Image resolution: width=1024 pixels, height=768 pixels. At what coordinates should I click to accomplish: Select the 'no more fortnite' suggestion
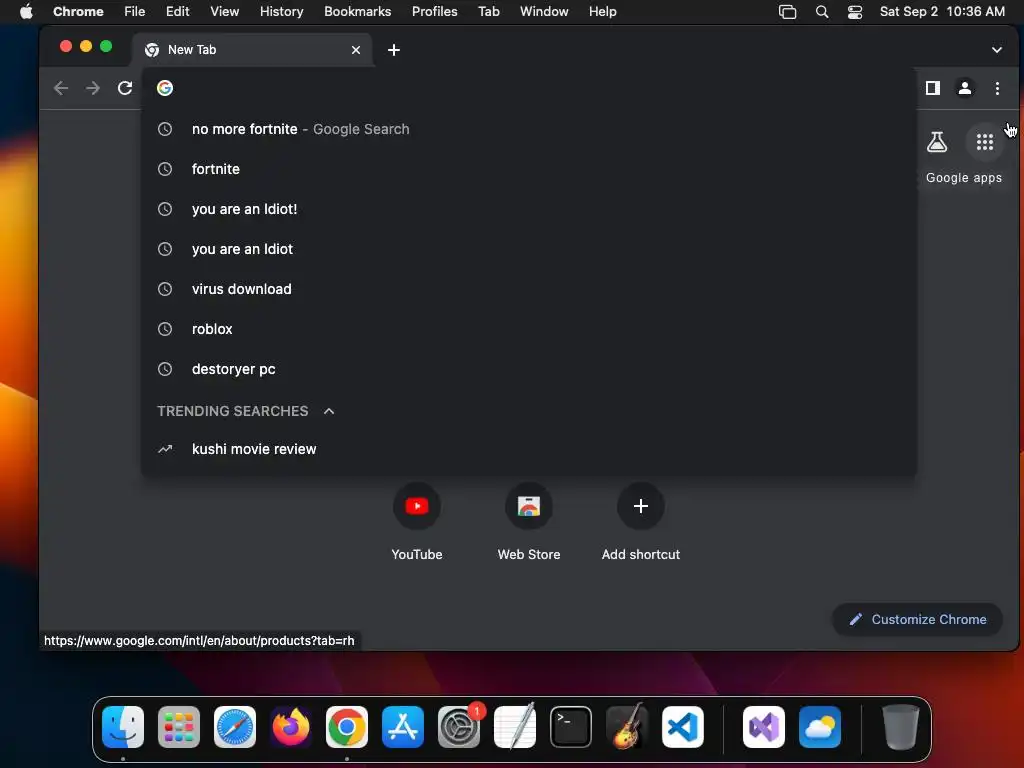(529, 129)
